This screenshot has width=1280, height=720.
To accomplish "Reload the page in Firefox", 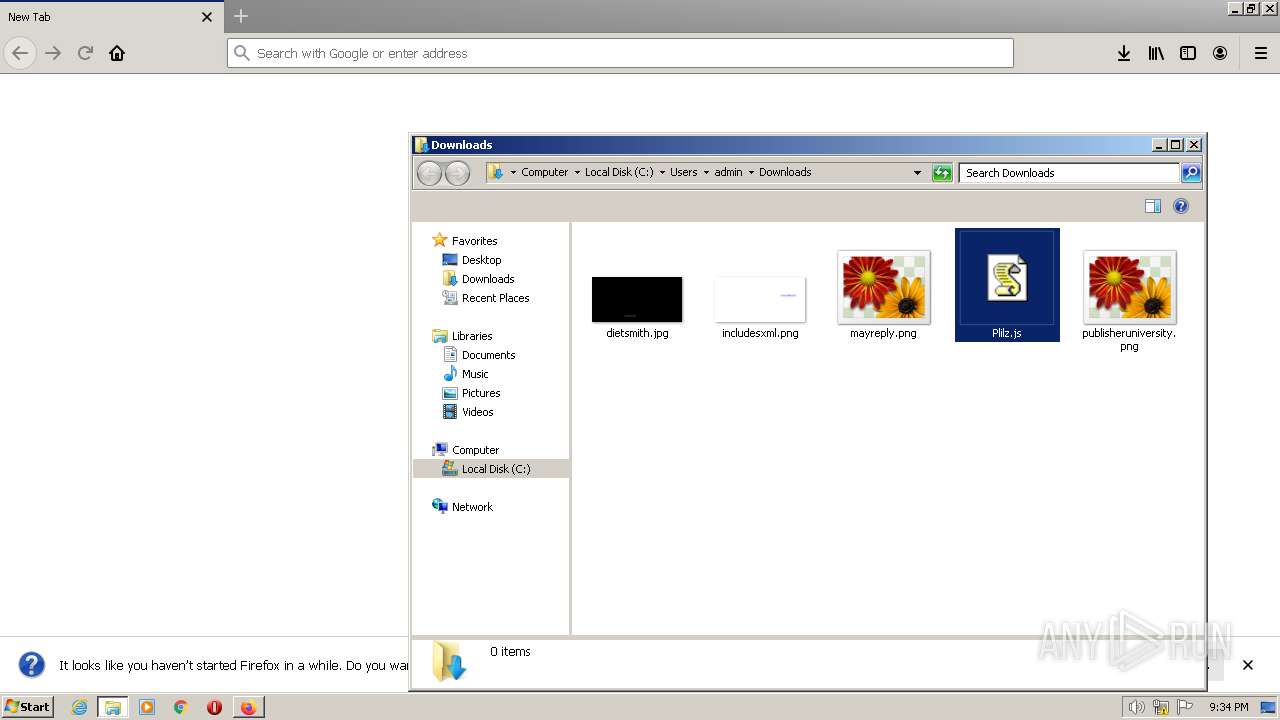I will (85, 53).
